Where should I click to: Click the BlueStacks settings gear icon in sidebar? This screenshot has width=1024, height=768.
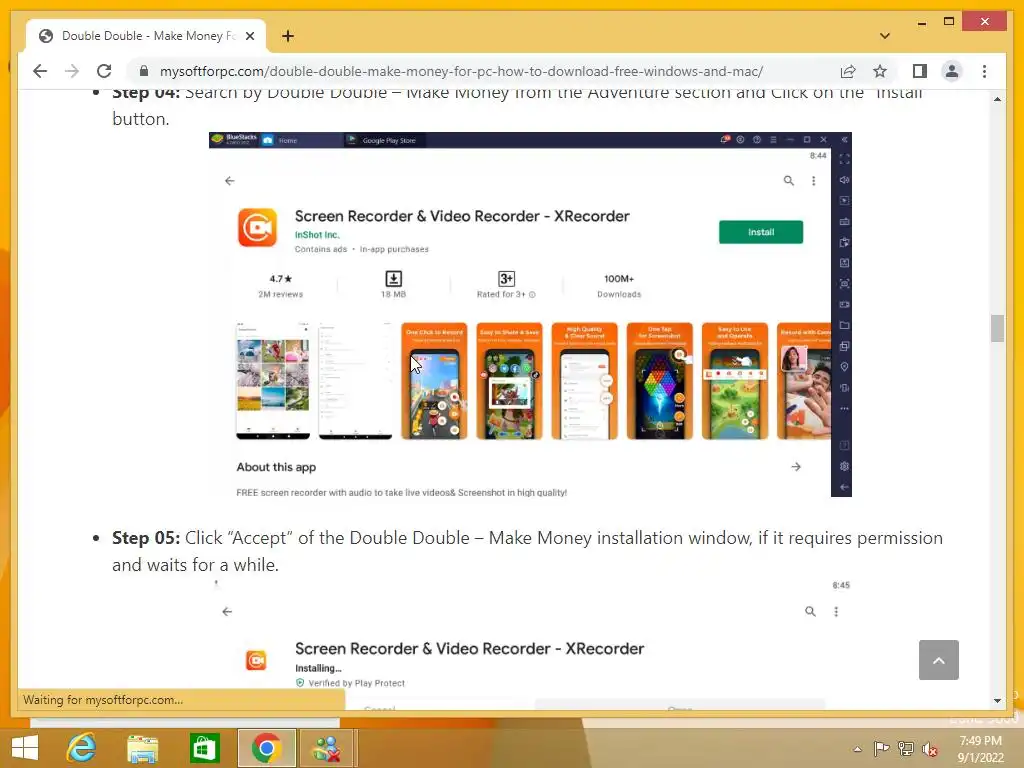(844, 466)
